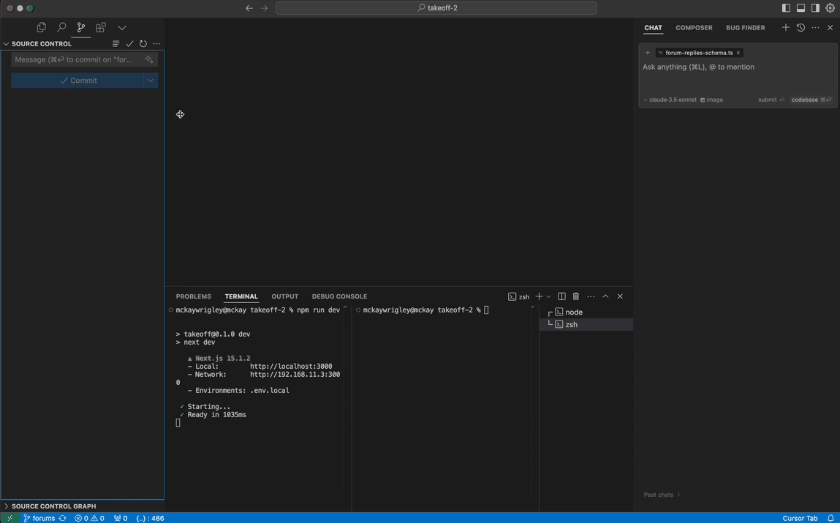Add context with plus in chat input
This screenshot has width=840, height=523.
pyautogui.click(x=647, y=53)
